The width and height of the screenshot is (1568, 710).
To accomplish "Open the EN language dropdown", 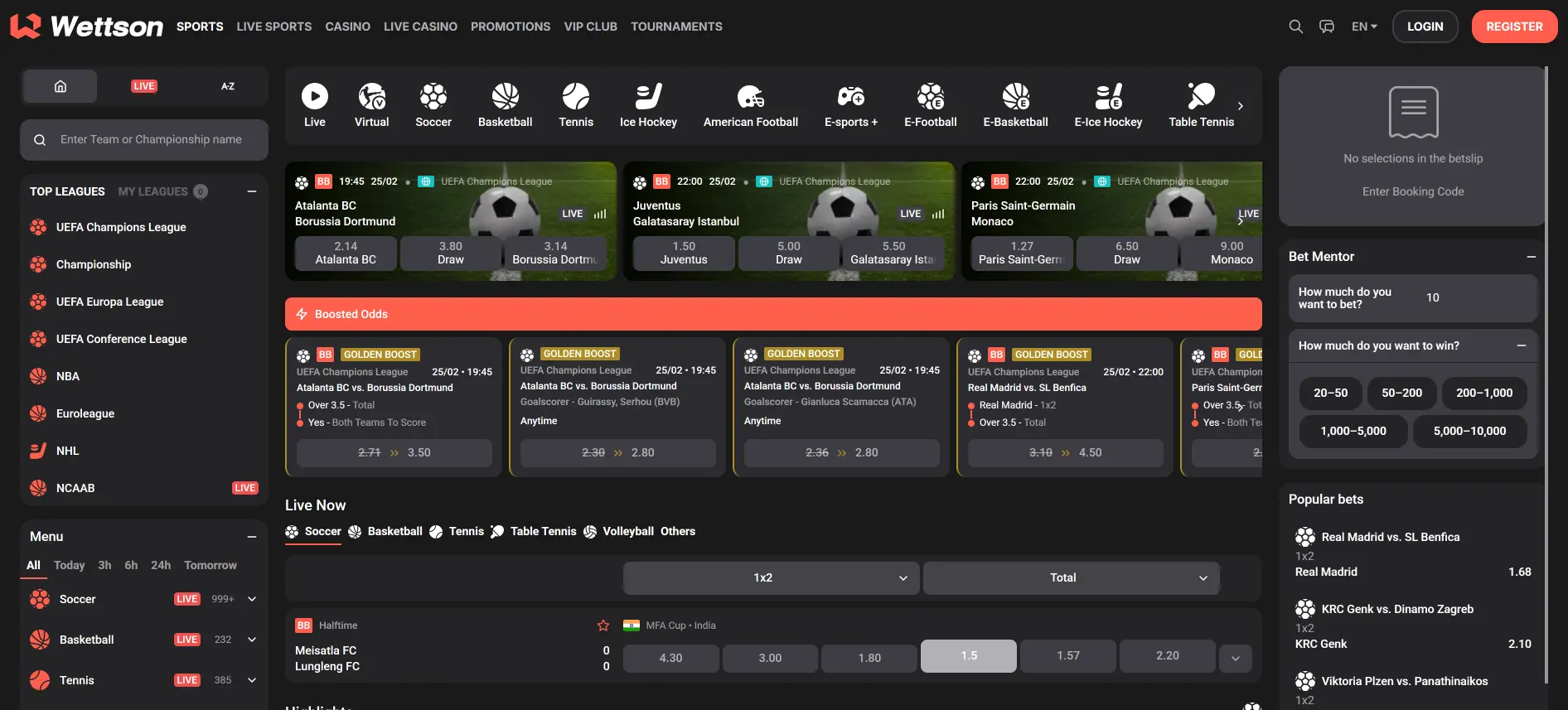I will pos(1364,27).
